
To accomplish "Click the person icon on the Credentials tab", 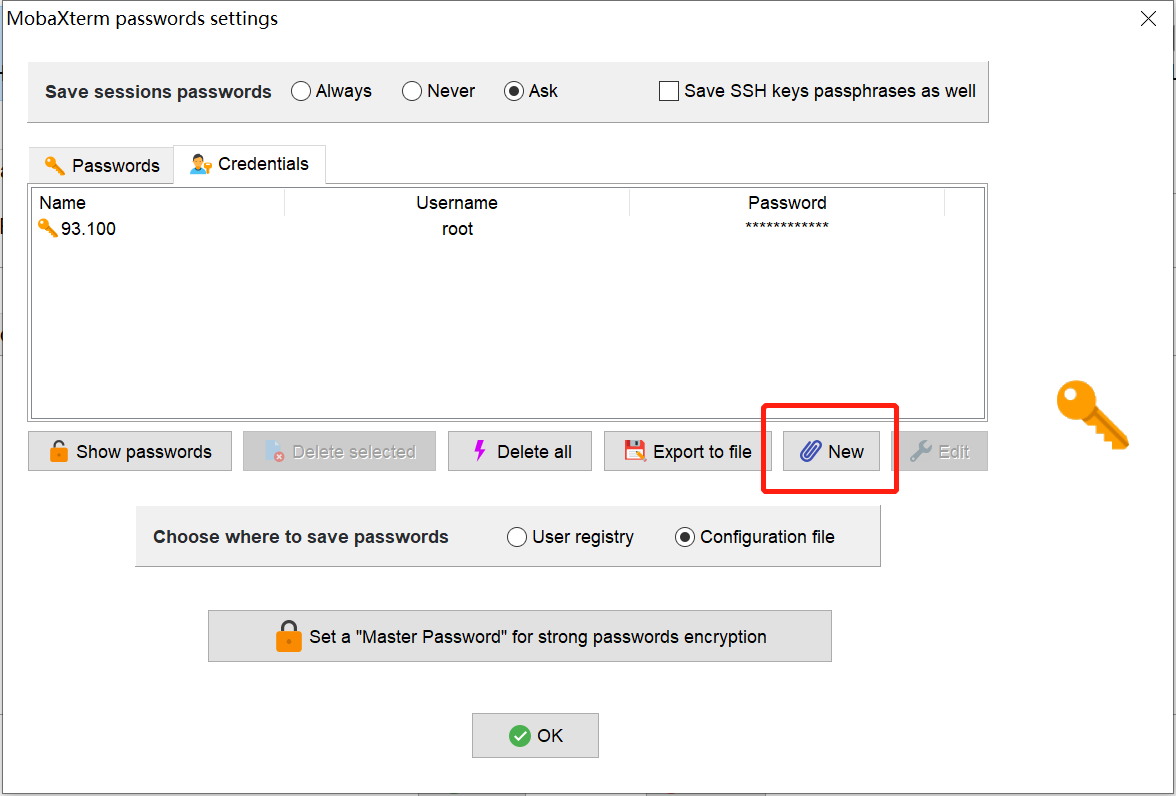I will tap(198, 163).
